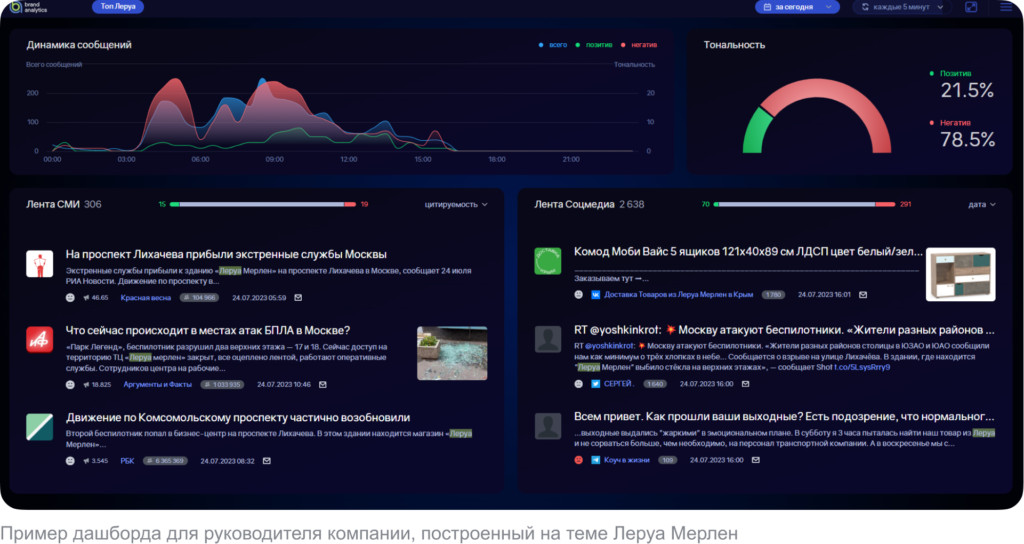This screenshot has width=1024, height=544.
Task: Click Лента СМИ sentiment progress bar
Action: click(x=263, y=204)
